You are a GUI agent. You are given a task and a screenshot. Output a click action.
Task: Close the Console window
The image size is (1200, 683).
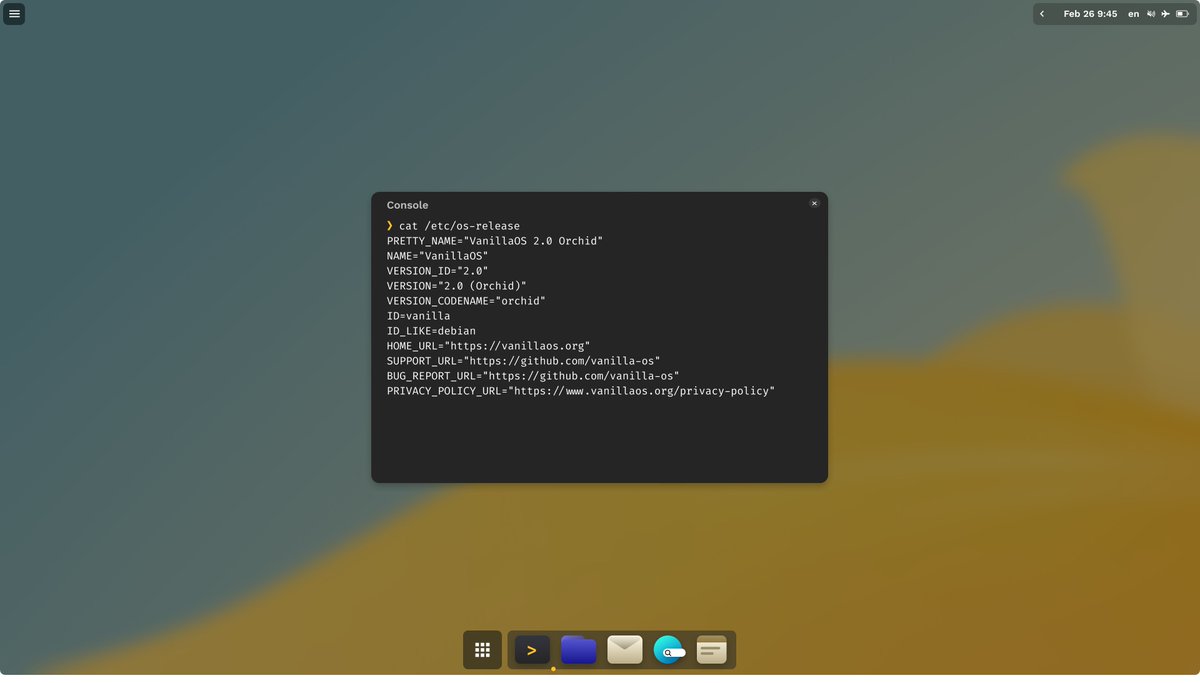click(x=814, y=203)
